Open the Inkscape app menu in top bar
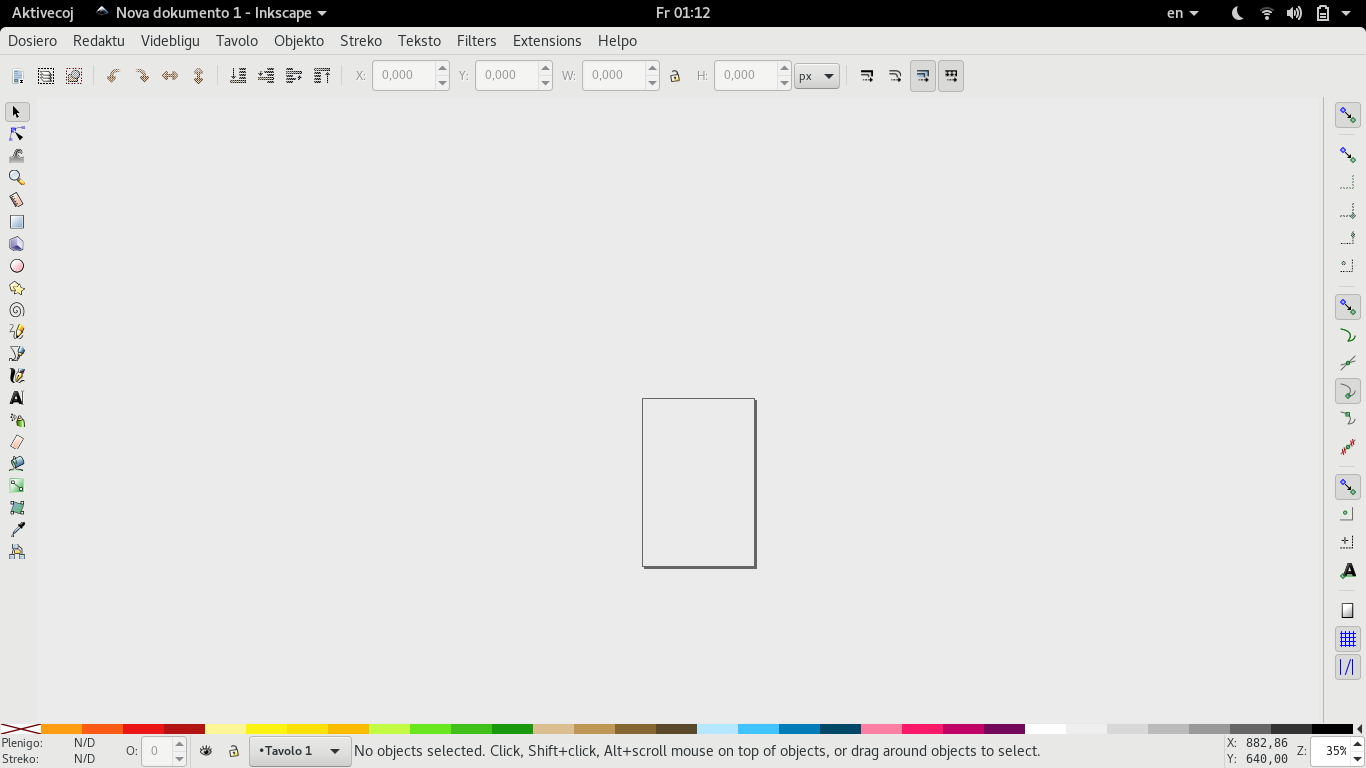1366x768 pixels. click(211, 13)
